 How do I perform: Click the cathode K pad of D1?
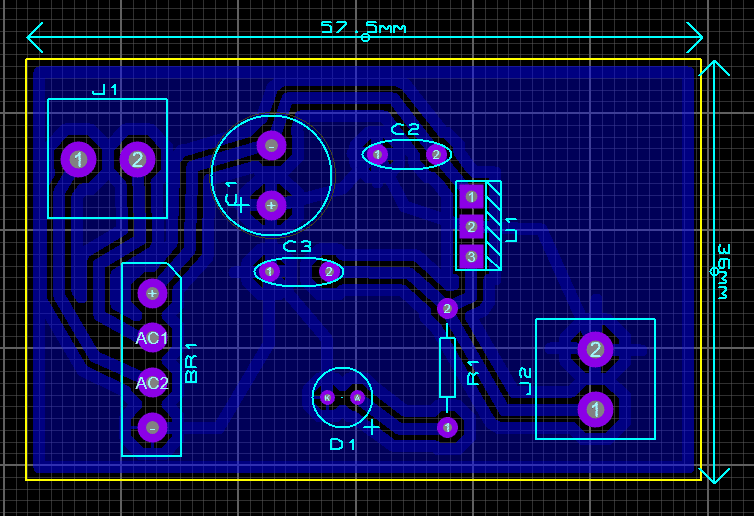(x=327, y=397)
